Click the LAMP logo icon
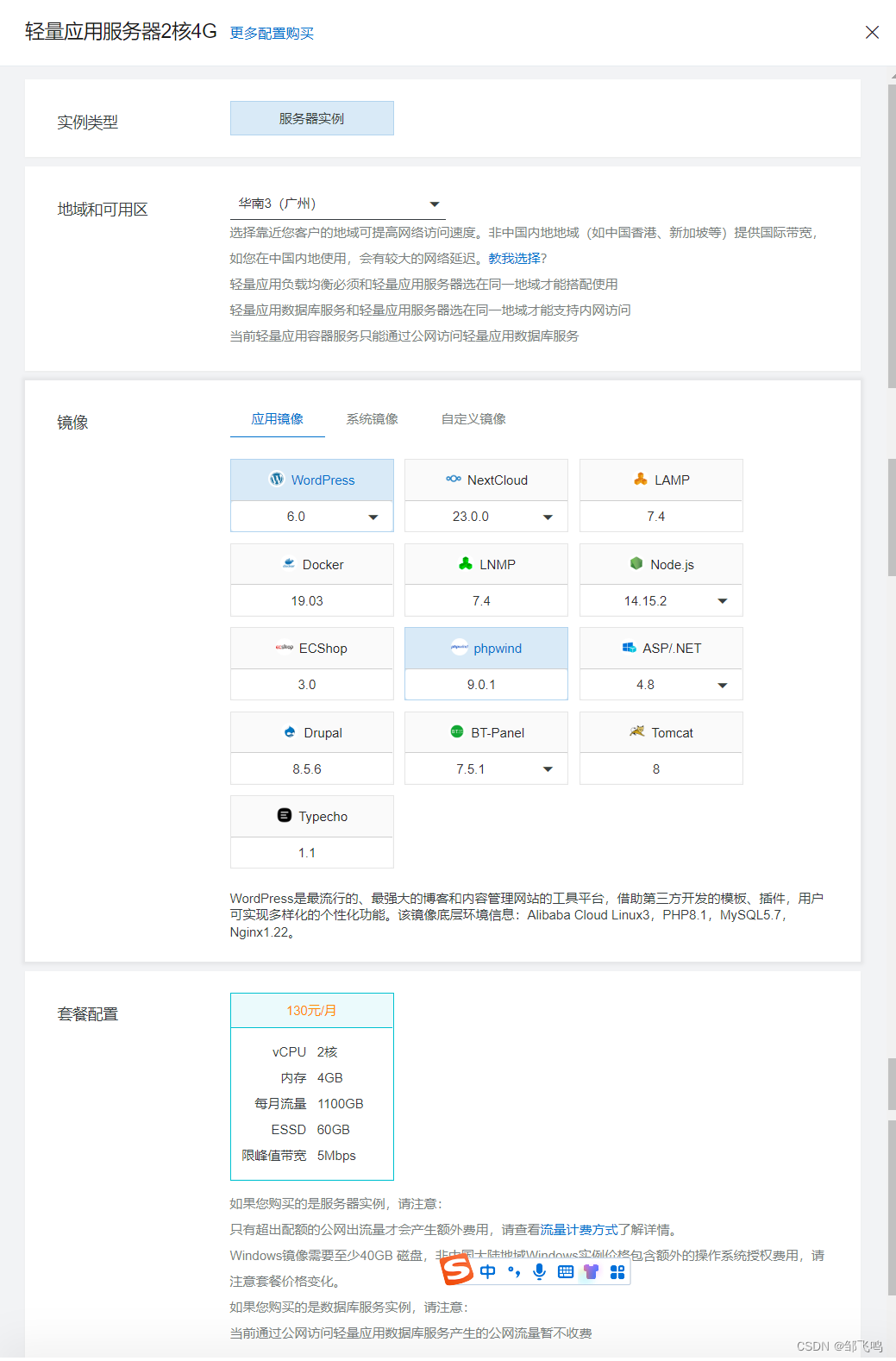Viewport: 896px width, 1361px height. [641, 480]
